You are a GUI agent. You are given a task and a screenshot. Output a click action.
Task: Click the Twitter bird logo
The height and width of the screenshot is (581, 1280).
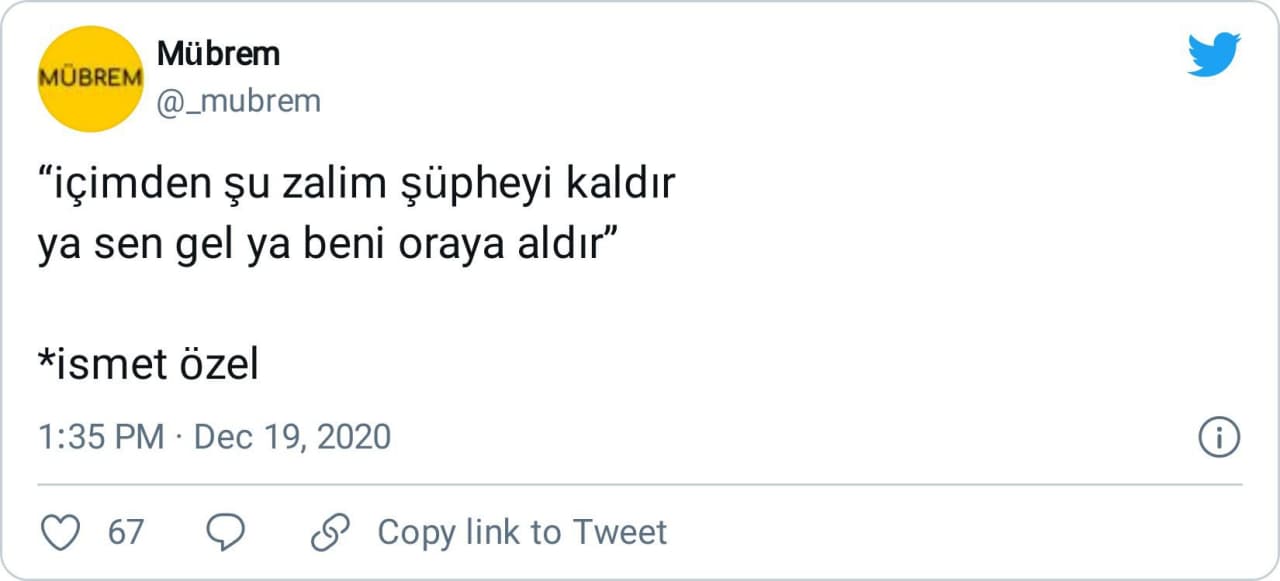click(1214, 54)
